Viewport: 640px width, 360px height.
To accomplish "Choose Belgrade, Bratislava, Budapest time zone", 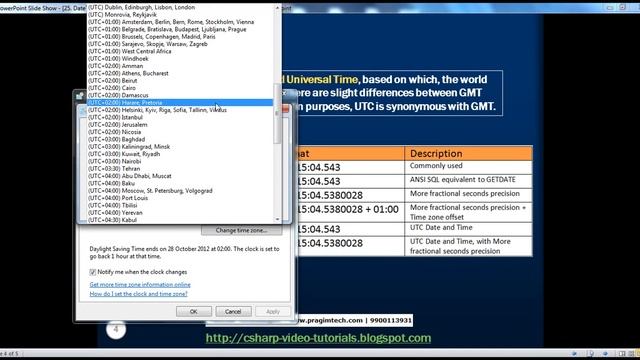I will point(180,29).
